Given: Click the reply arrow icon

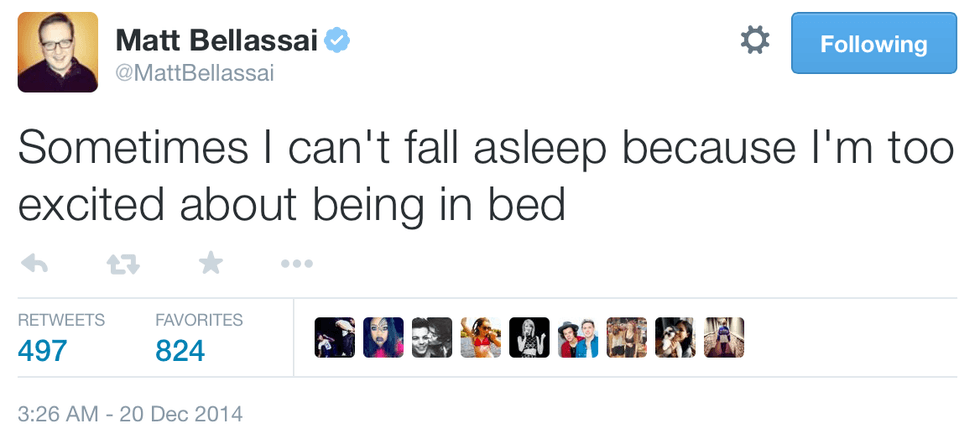Looking at the screenshot, I should (x=34, y=264).
